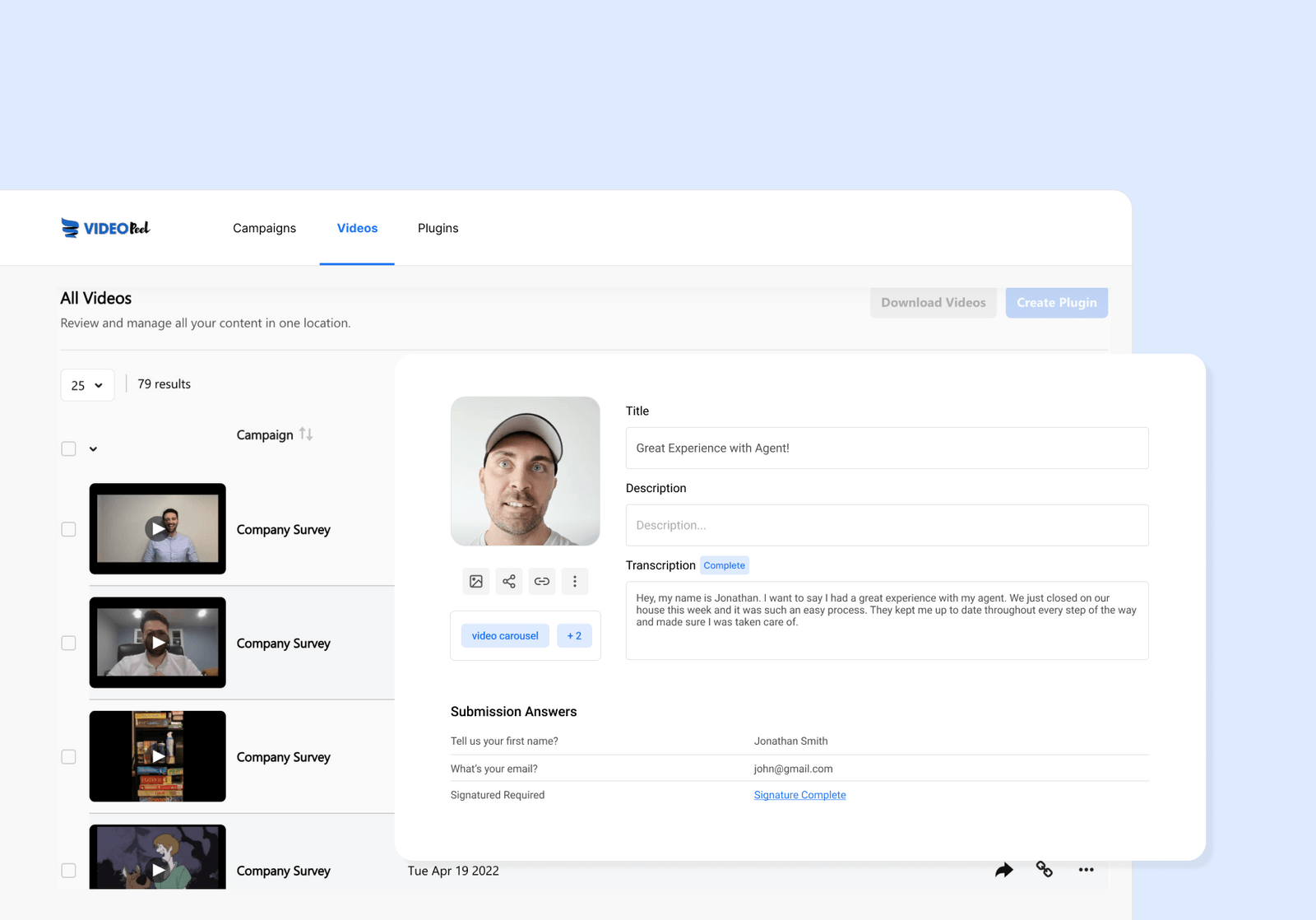Open the ellipsis menu in the bottom row
Screen dimensions: 1316x920
[1086, 869]
